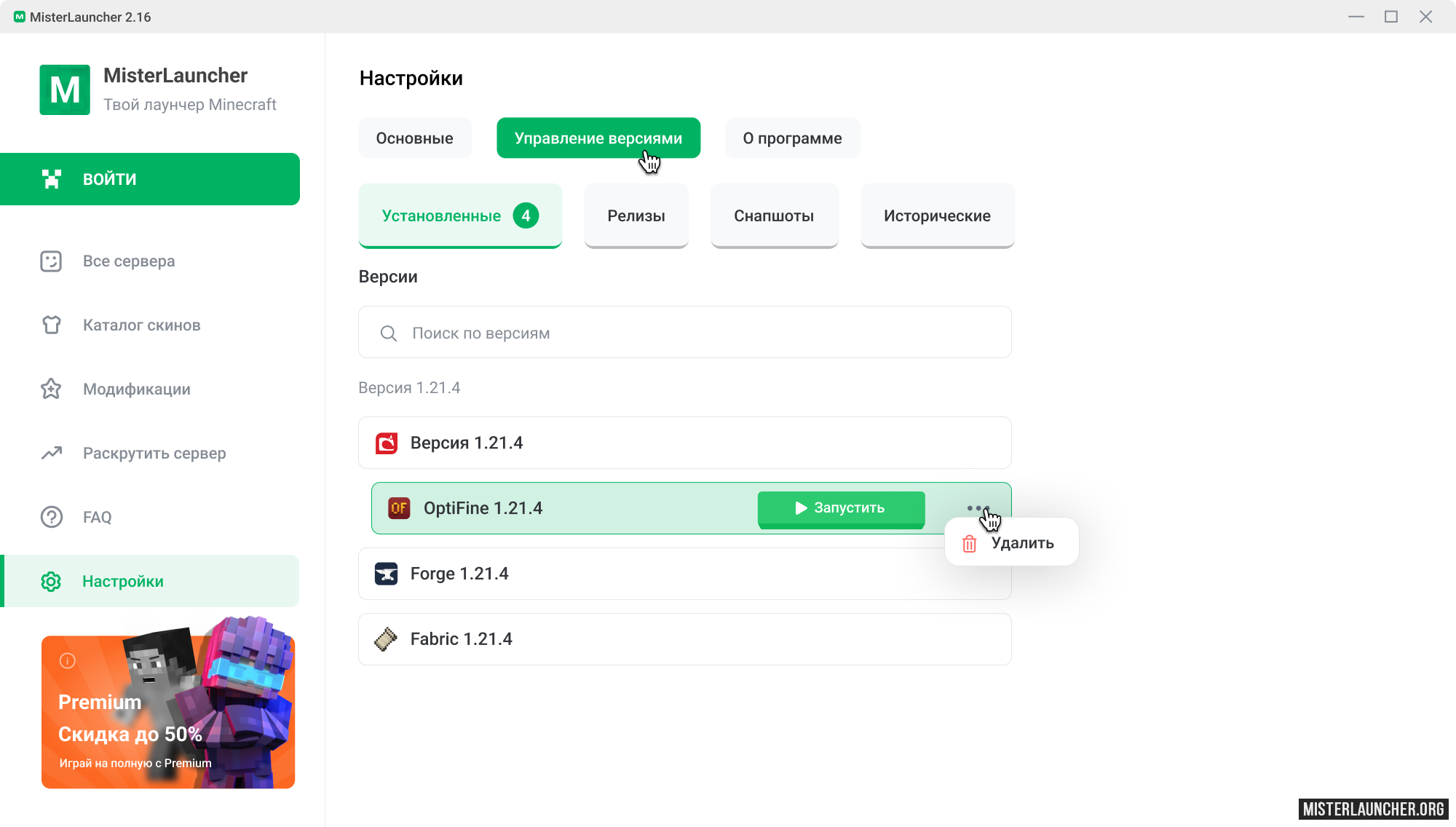1456x827 pixels.
Task: Click the red vanilla icon of Версия 1.21.4
Action: (387, 443)
